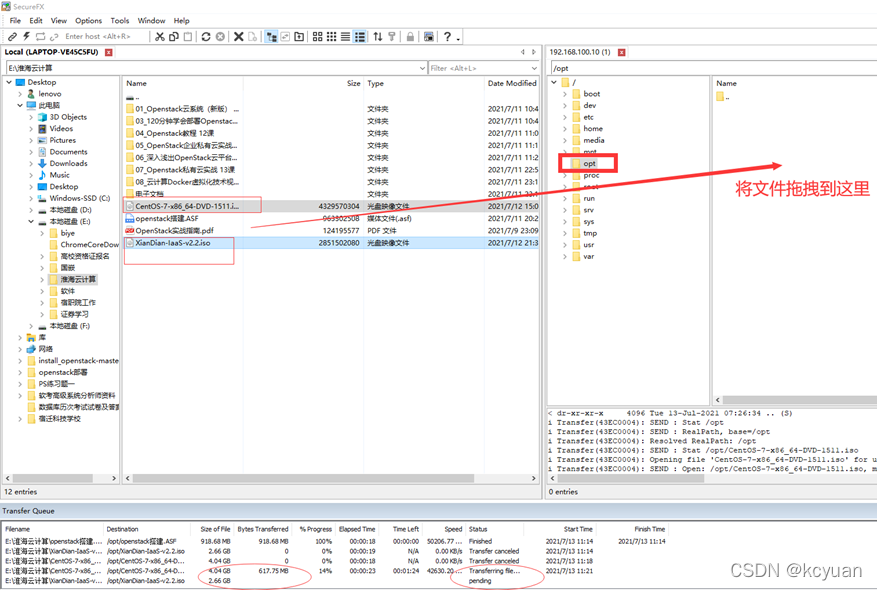Image resolution: width=877 pixels, height=590 pixels.
Task: Select the Music folder in tree
Action: point(59,175)
